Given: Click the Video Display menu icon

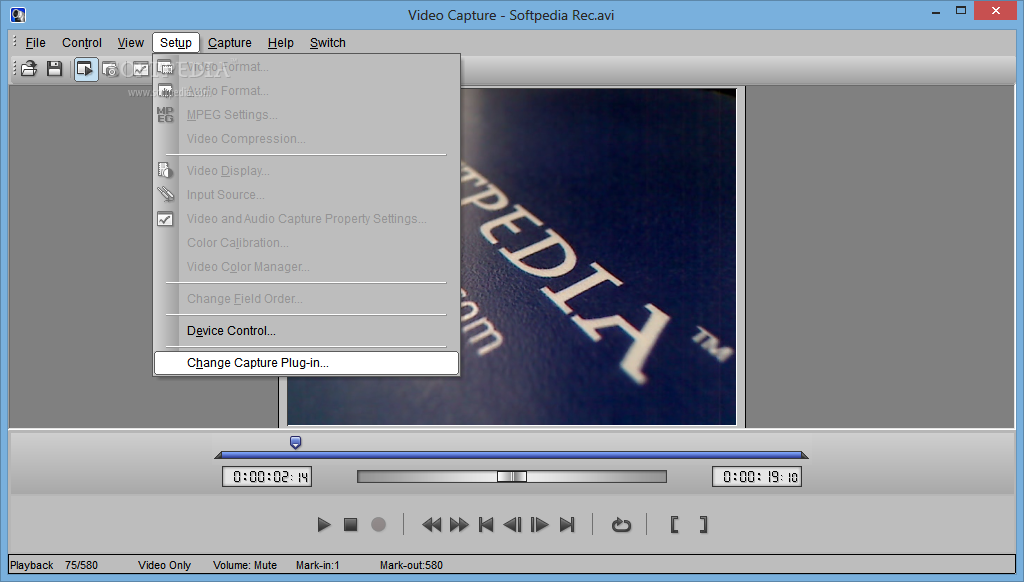Looking at the screenshot, I should pyautogui.click(x=165, y=170).
